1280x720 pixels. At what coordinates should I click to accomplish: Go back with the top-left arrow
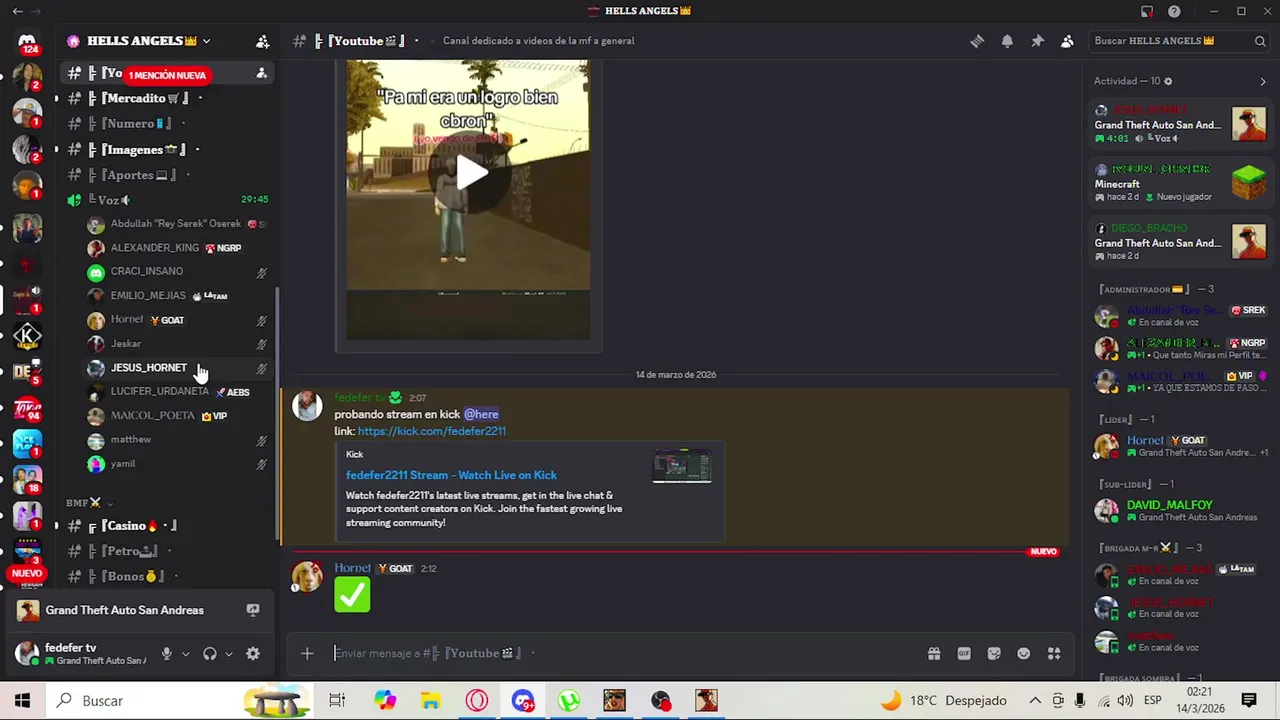[17, 11]
